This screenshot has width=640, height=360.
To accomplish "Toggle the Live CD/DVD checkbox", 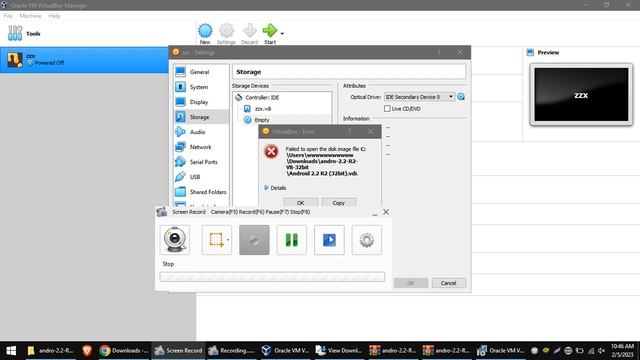I will (x=387, y=109).
